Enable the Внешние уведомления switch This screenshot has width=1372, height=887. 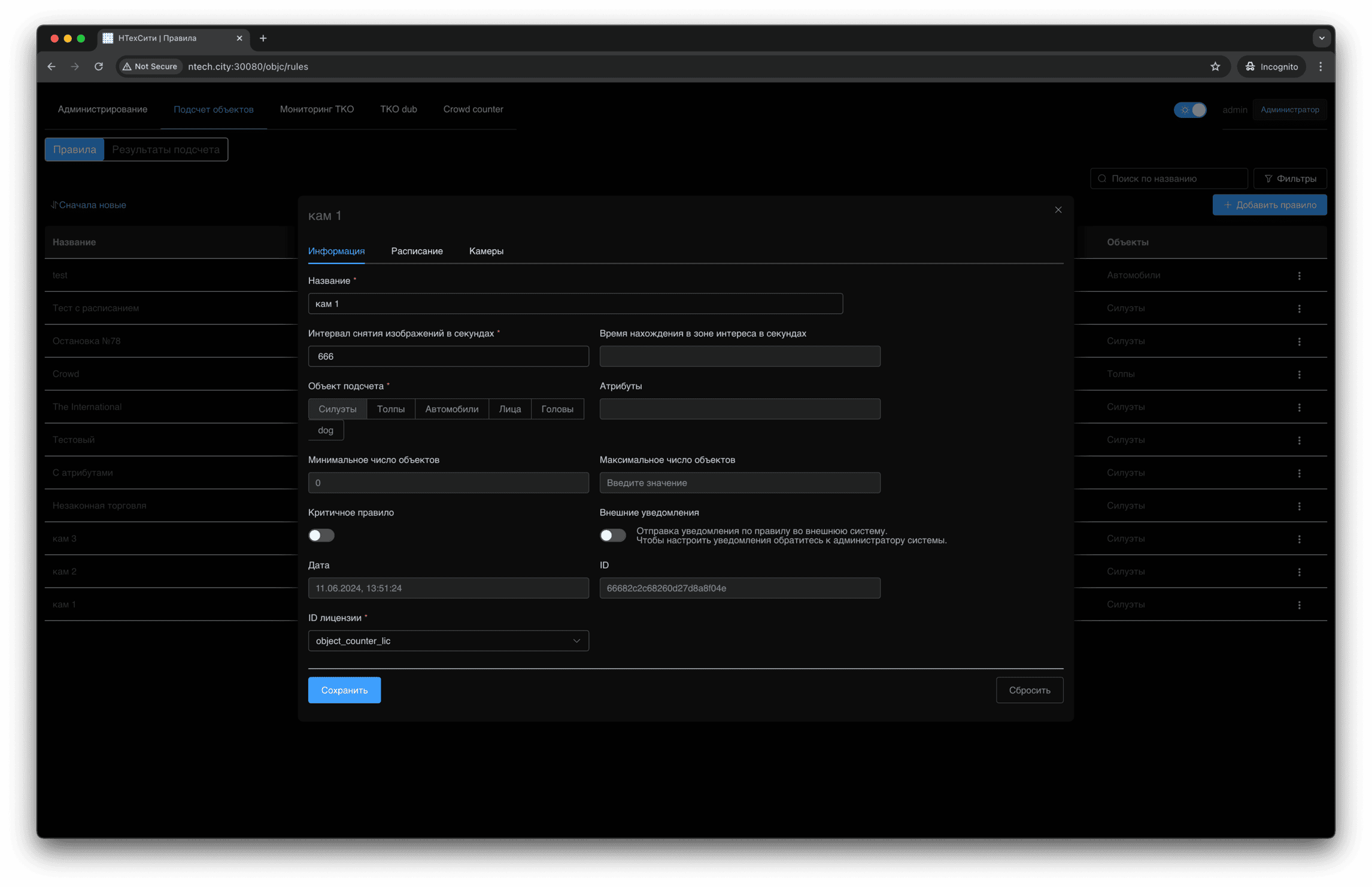pos(612,535)
